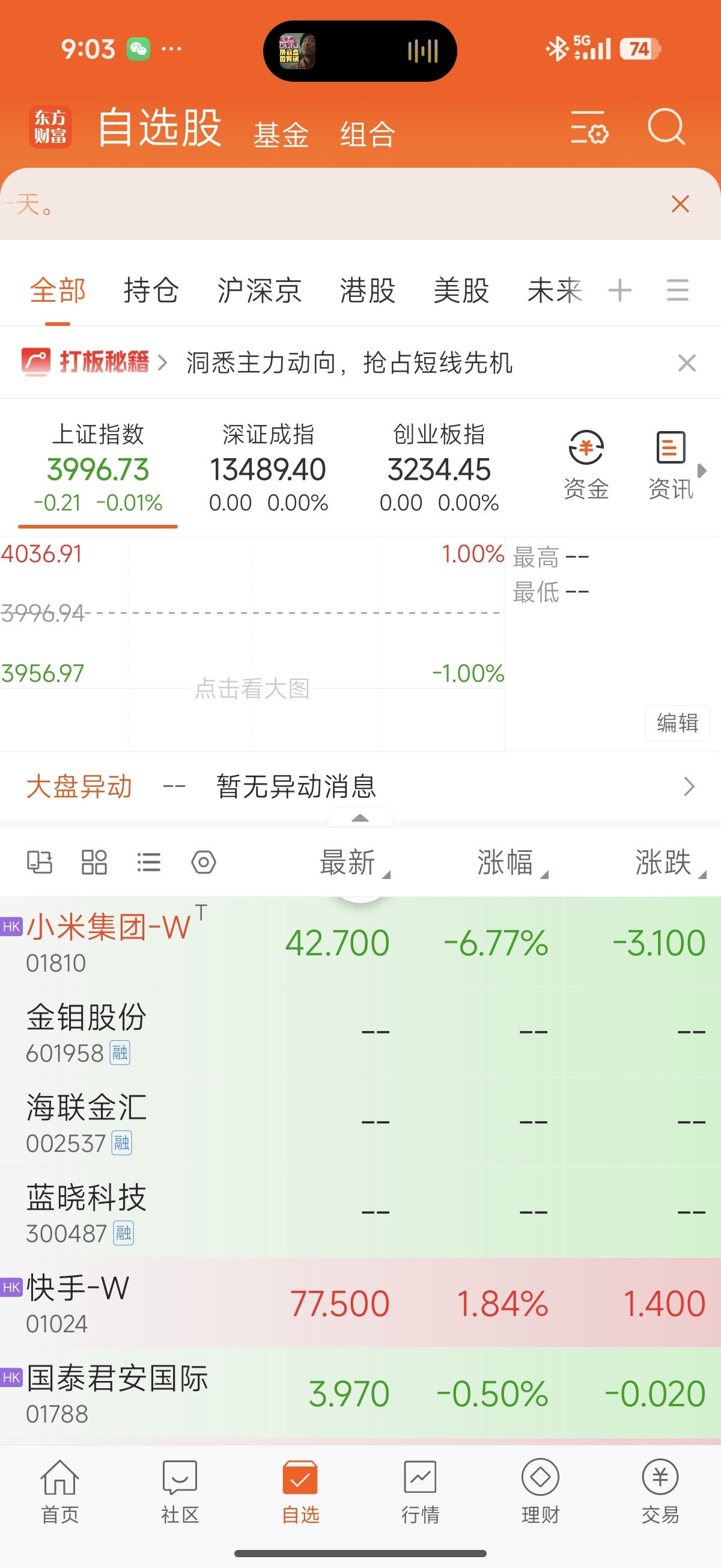Select the 沪深京 watchlist tab
Viewport: 721px width, 1568px height.
[260, 290]
